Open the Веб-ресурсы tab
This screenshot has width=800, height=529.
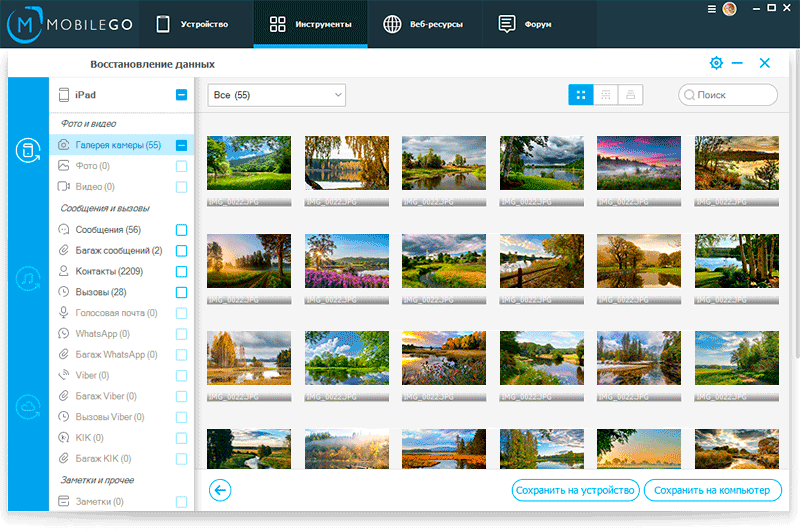[x=425, y=24]
